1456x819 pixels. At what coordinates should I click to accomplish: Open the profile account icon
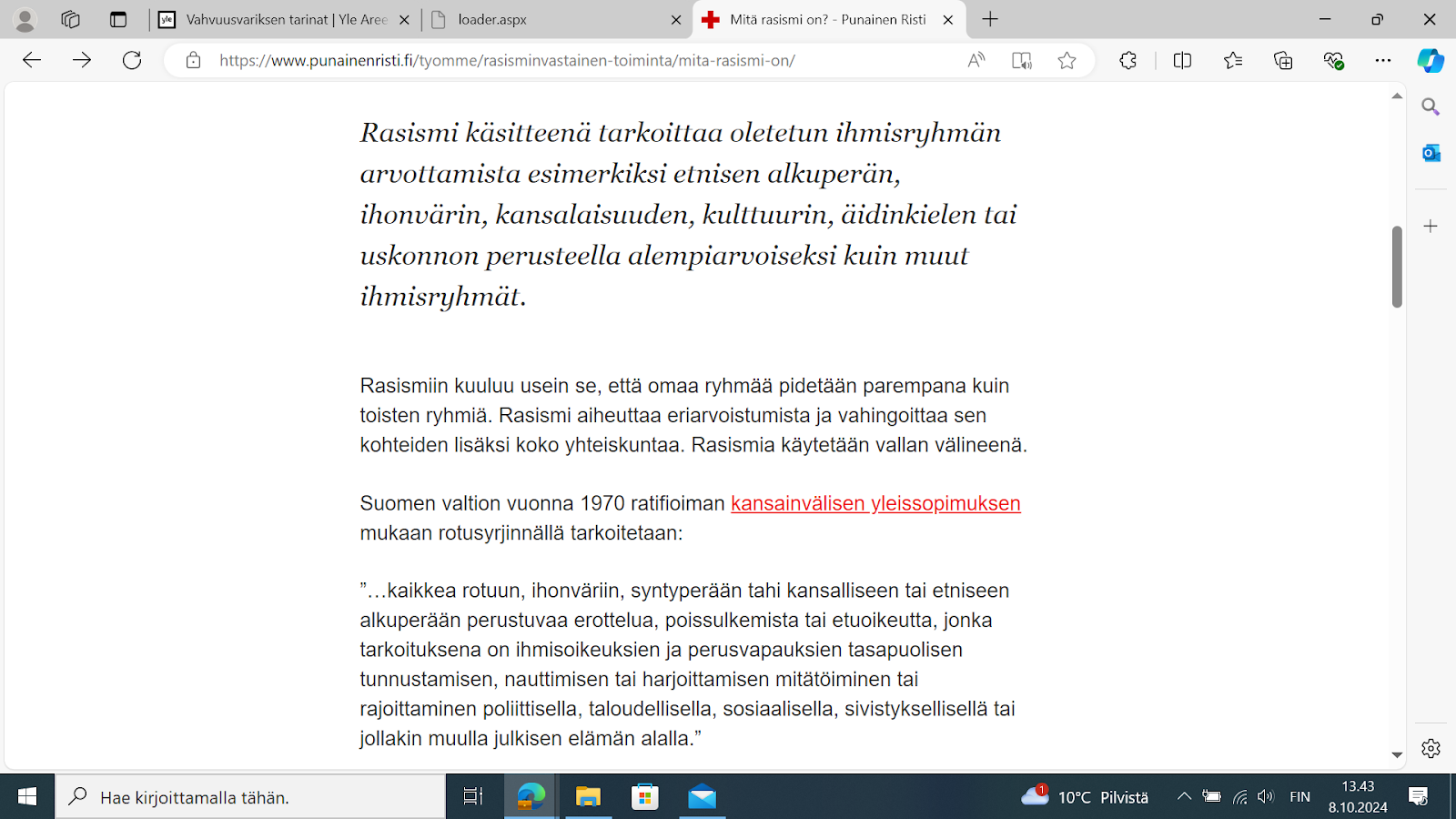coord(25,19)
